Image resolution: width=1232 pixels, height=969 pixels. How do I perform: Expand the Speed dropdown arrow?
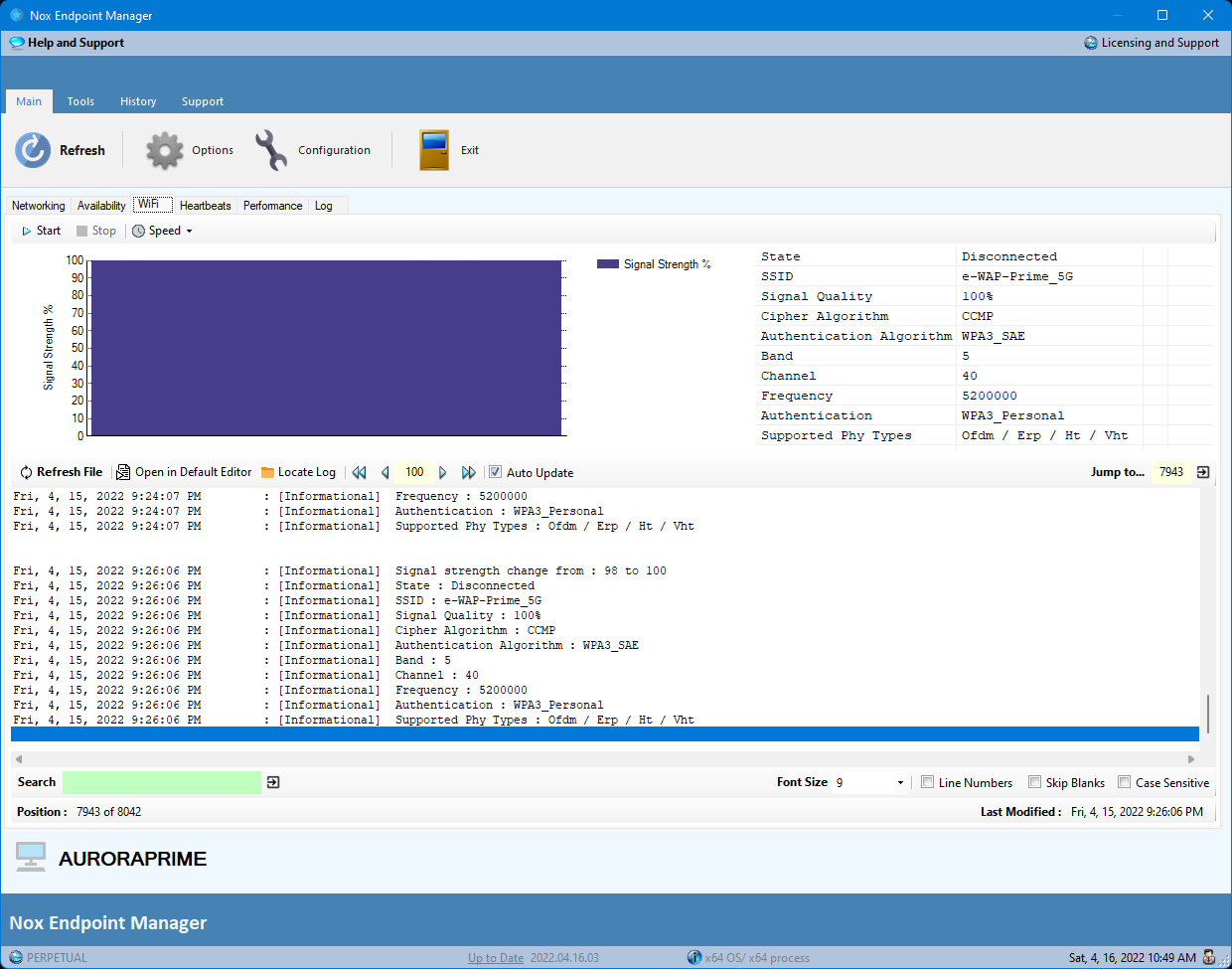click(189, 232)
